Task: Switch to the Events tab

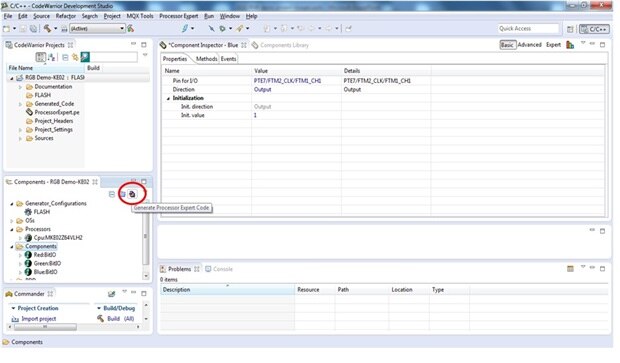Action: pos(228,59)
